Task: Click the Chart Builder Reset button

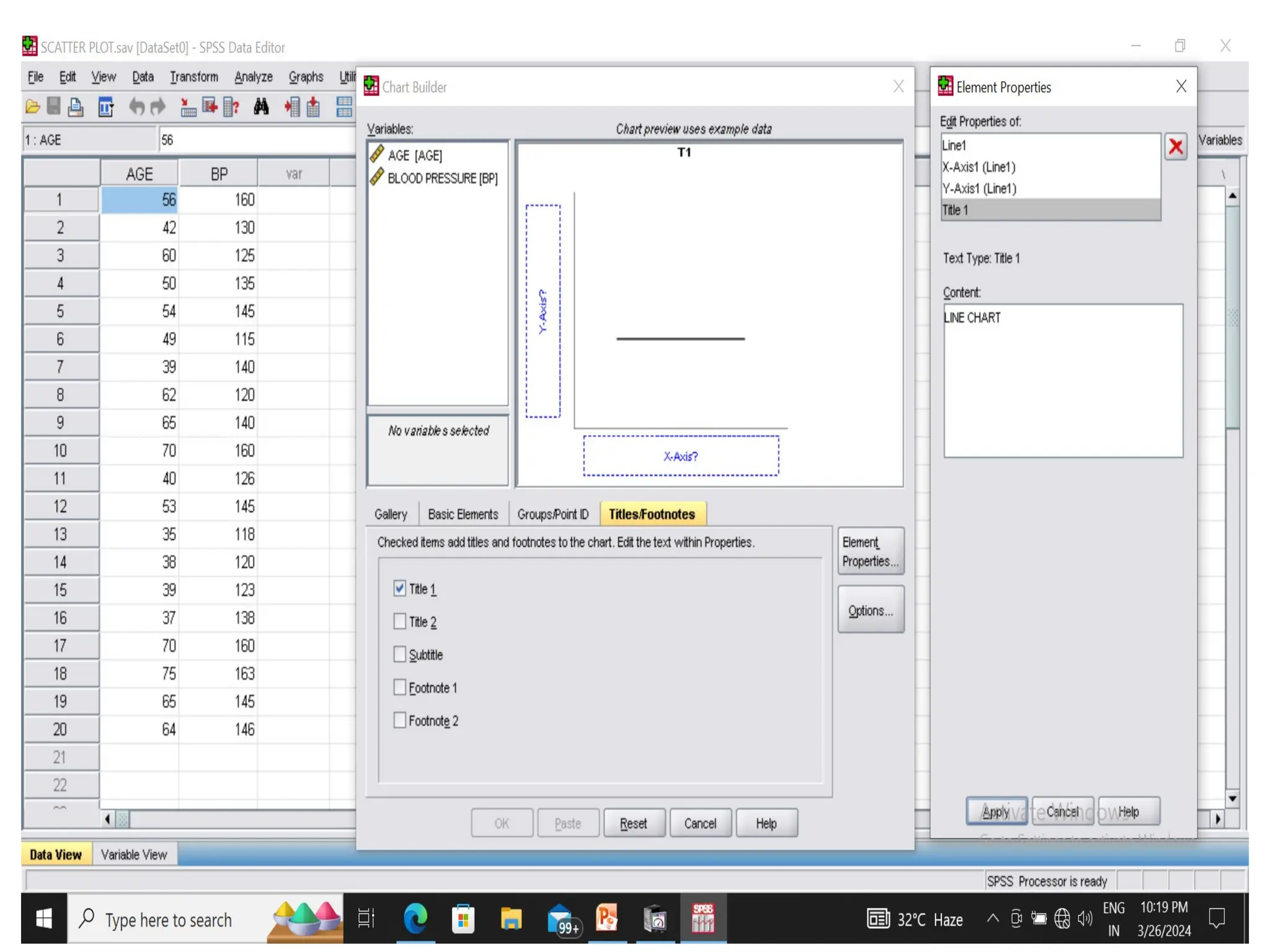Action: click(x=633, y=823)
